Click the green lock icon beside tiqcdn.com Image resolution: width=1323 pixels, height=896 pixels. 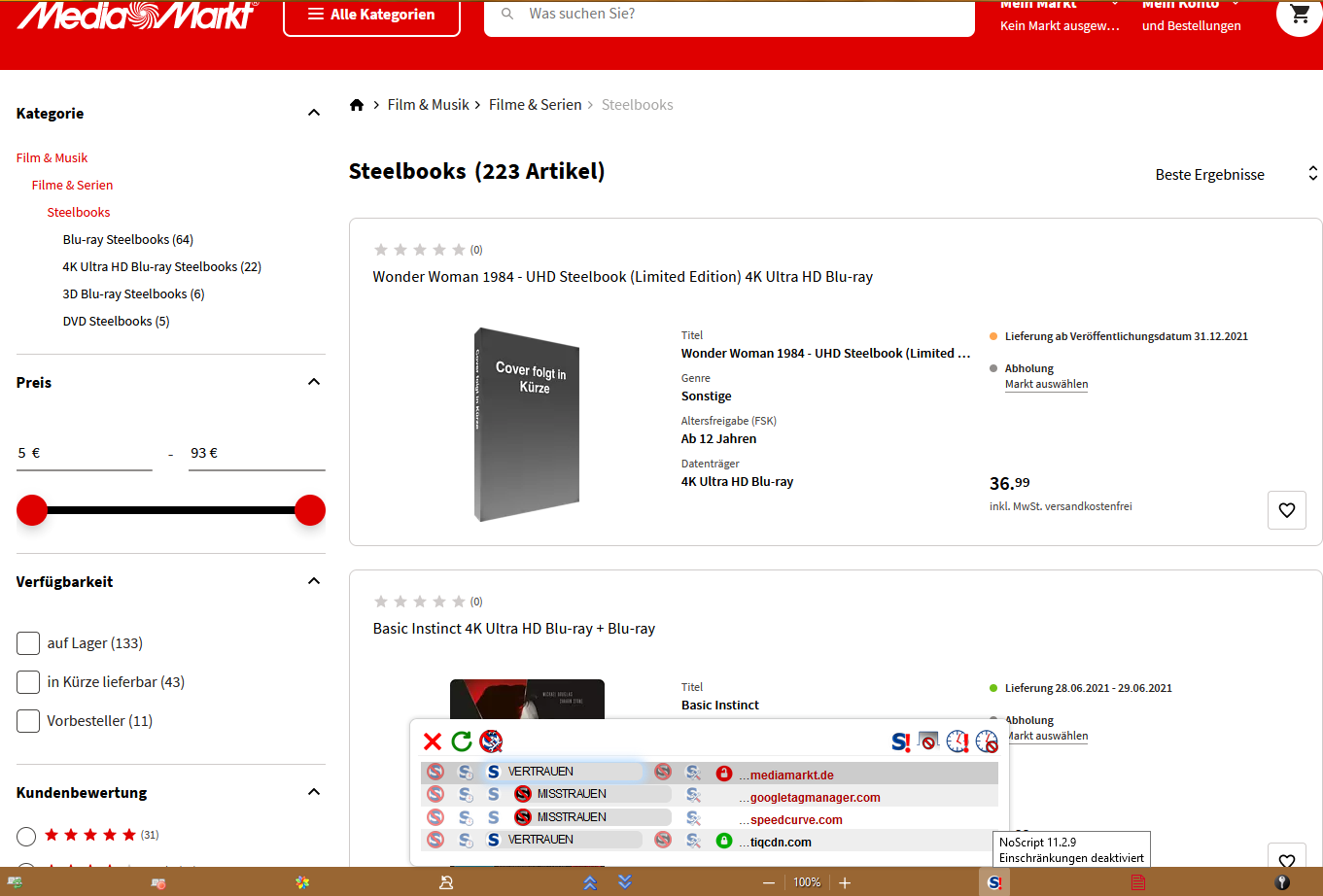(723, 841)
